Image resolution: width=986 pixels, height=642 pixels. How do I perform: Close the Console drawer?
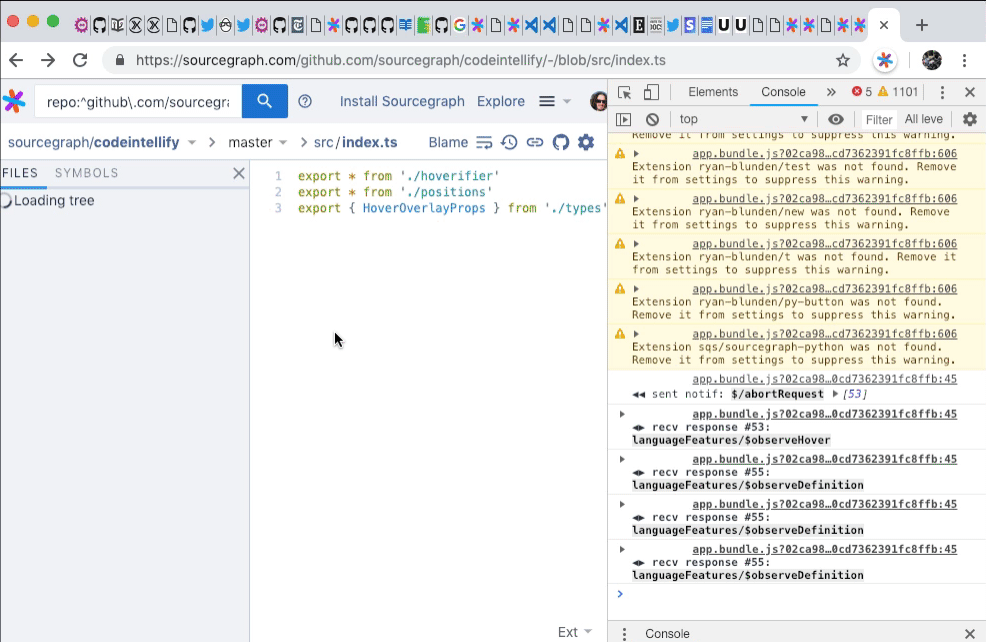[x=970, y=634]
